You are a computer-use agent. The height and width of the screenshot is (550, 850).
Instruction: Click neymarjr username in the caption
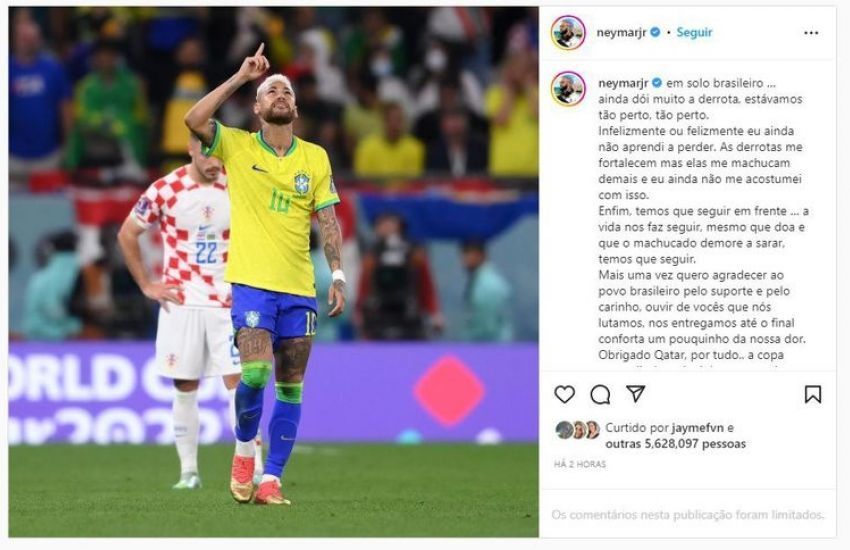tap(623, 83)
